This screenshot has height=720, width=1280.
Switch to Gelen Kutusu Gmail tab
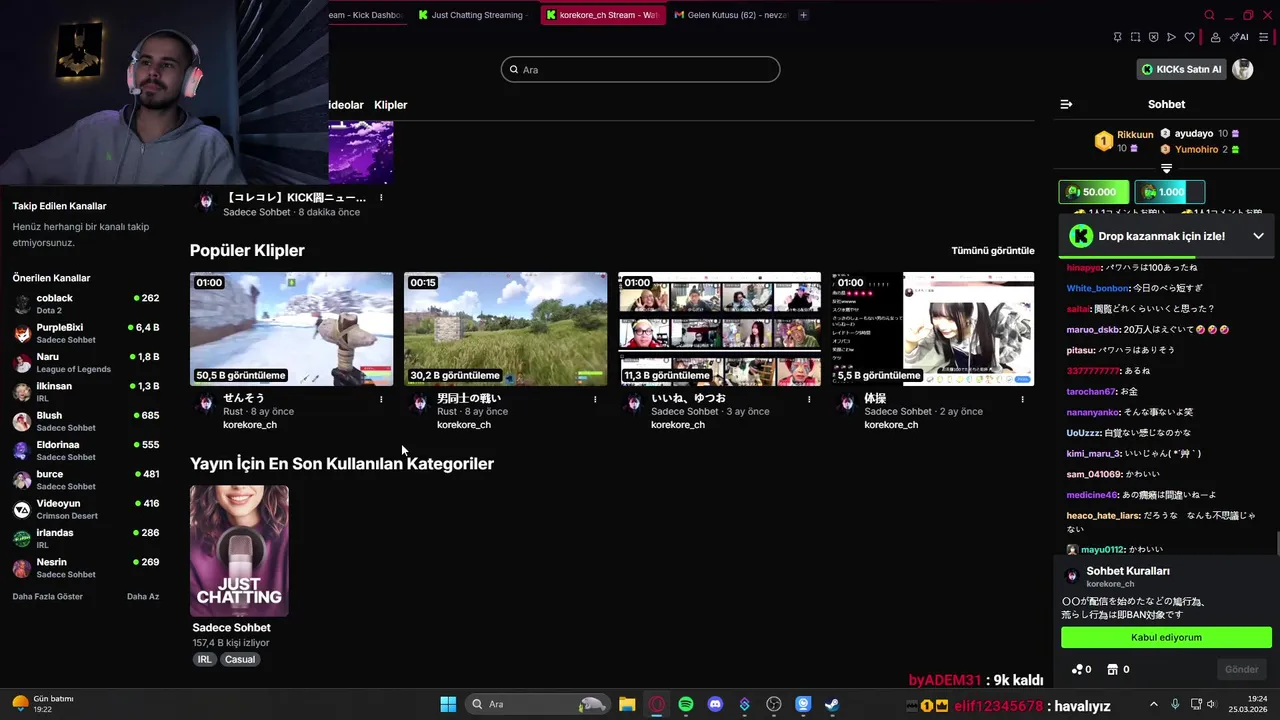click(x=731, y=15)
